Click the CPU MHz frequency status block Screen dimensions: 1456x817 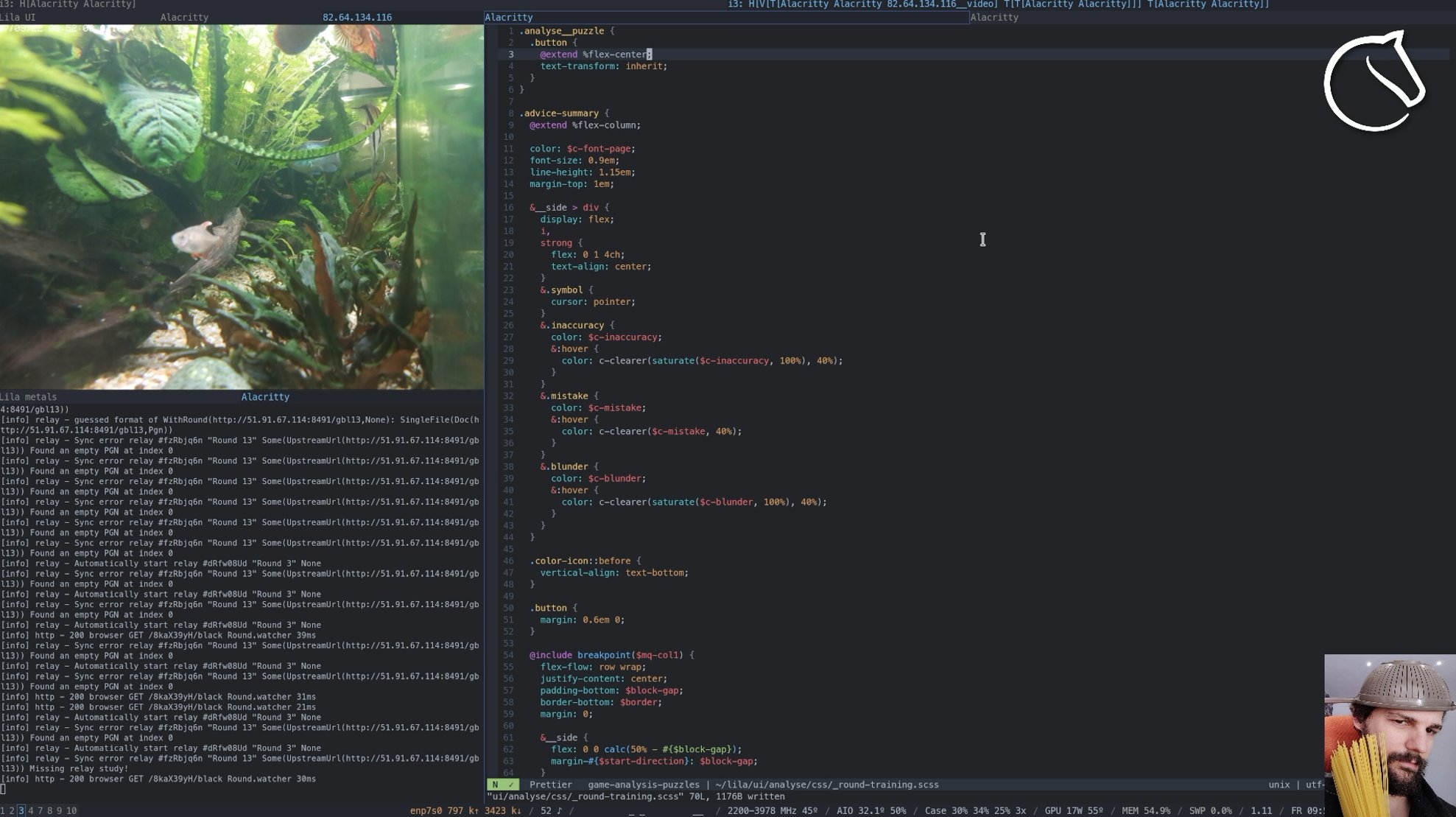tap(772, 810)
